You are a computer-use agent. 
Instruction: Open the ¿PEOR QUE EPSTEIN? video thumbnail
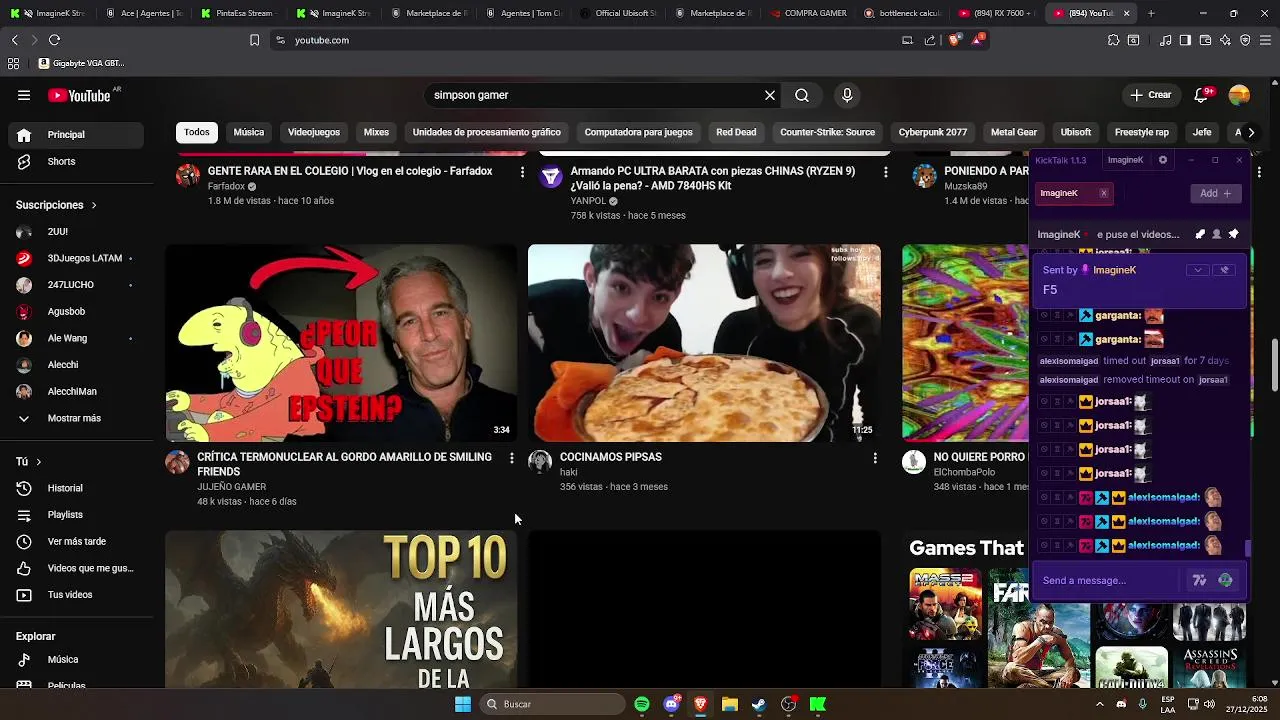click(x=341, y=343)
